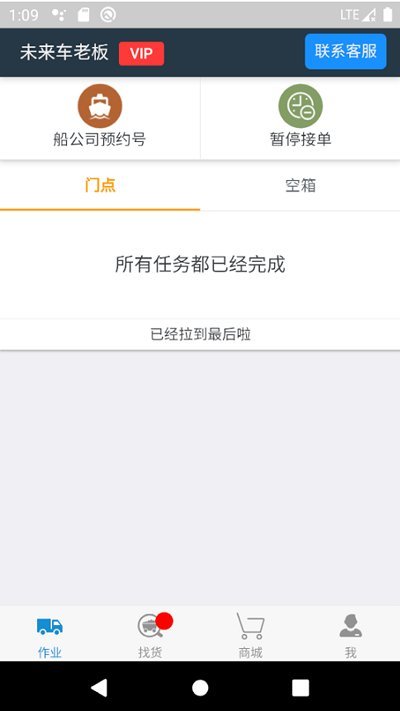The image size is (400, 711).
Task: Tap the 所有任务都已经完成 message
Action: [x=200, y=264]
